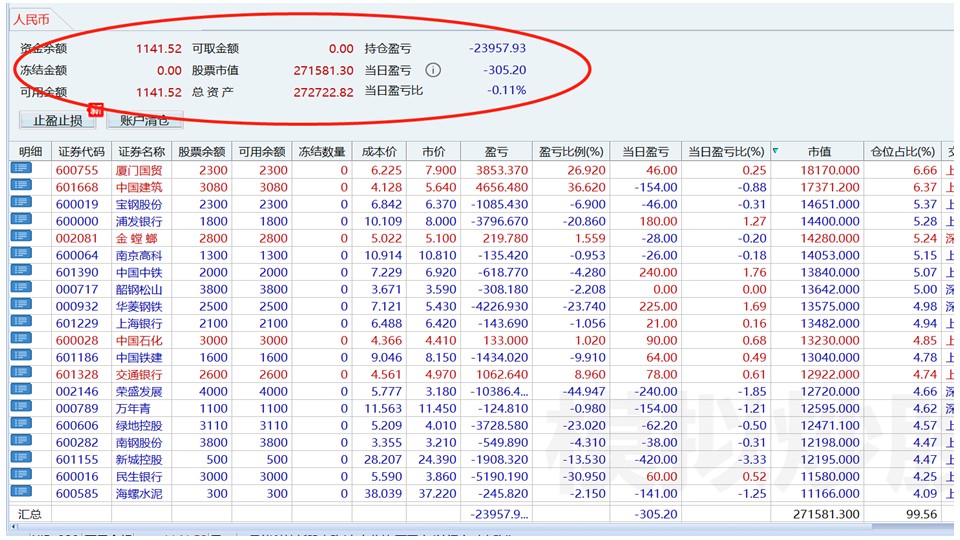Select stock code 601155

pos(77,460)
